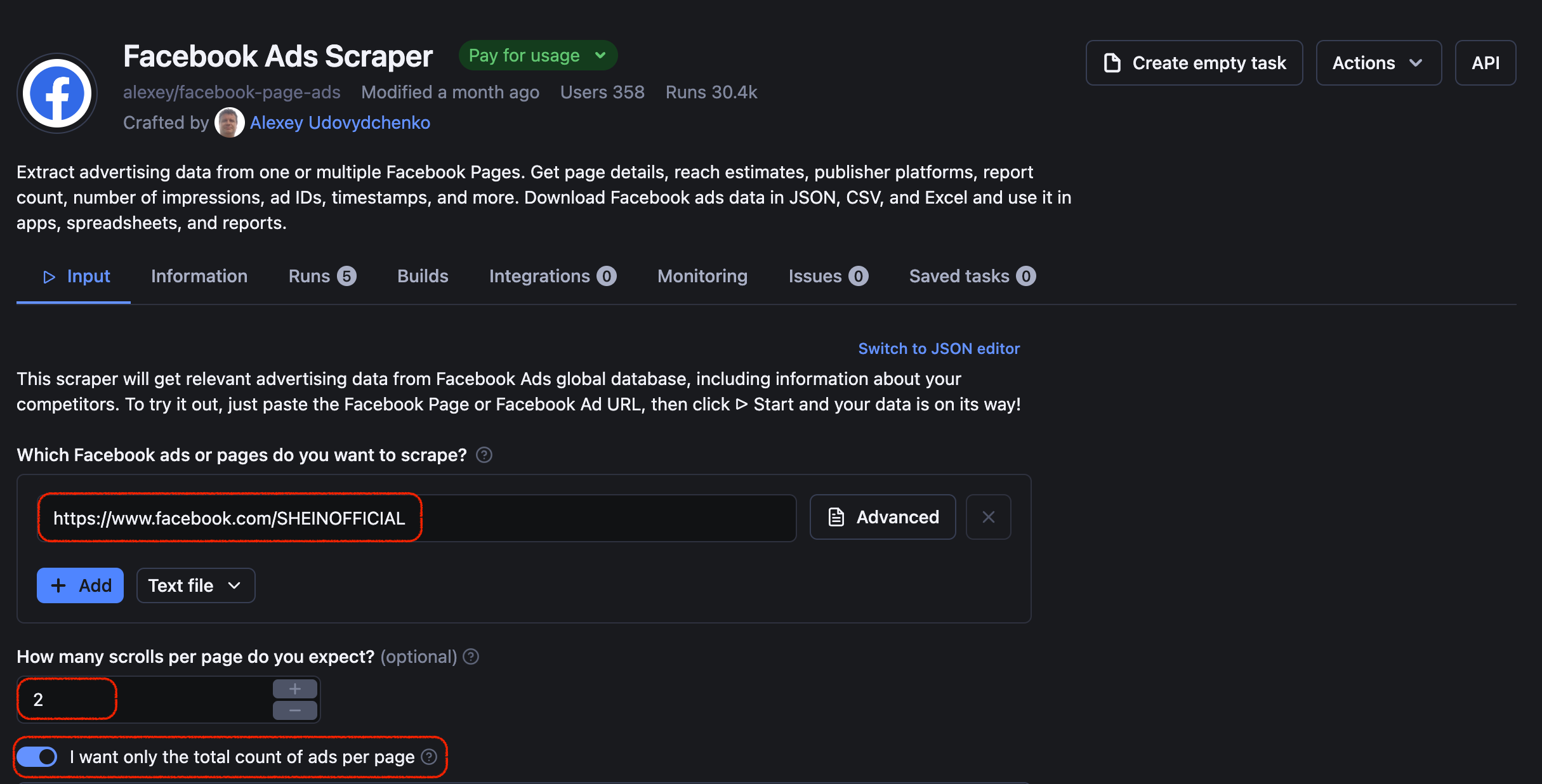Remove the SHEINOFFICIAL URL entry

point(988,517)
